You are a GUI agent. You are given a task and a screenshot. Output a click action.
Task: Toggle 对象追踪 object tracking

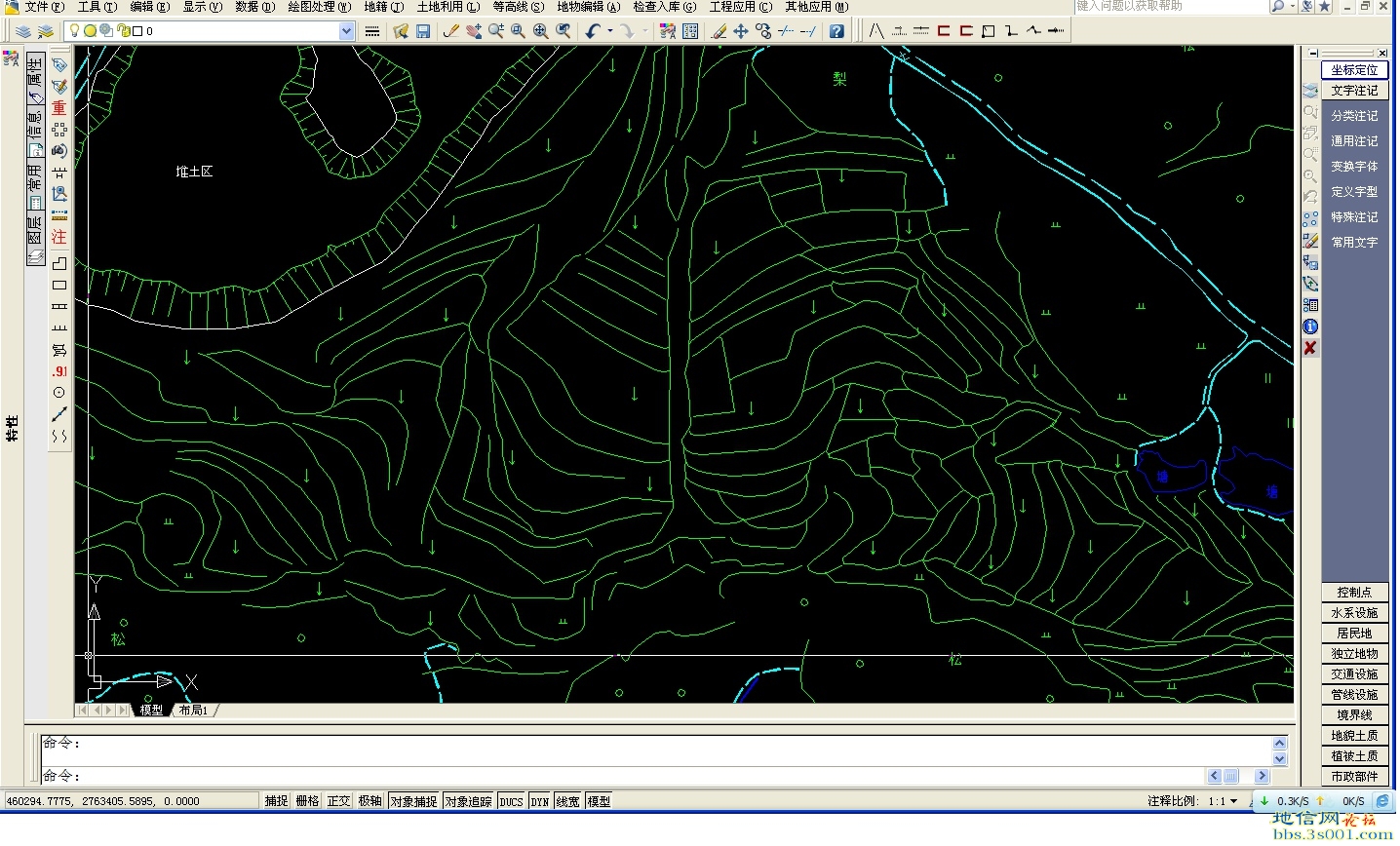(x=469, y=801)
